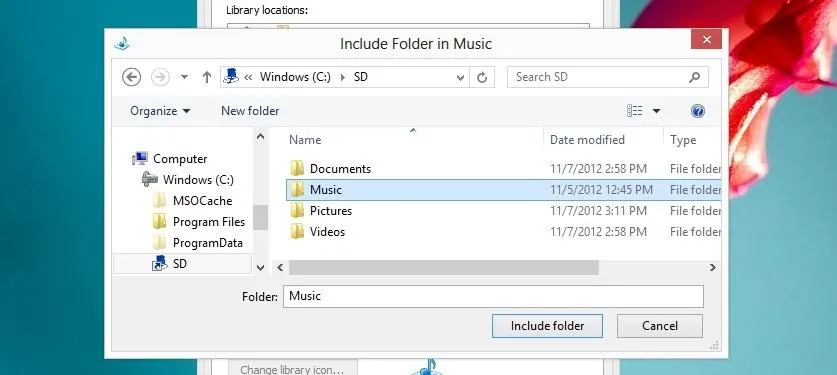Open the Organize menu
Screen dimensions: 837x375
[x=160, y=111]
